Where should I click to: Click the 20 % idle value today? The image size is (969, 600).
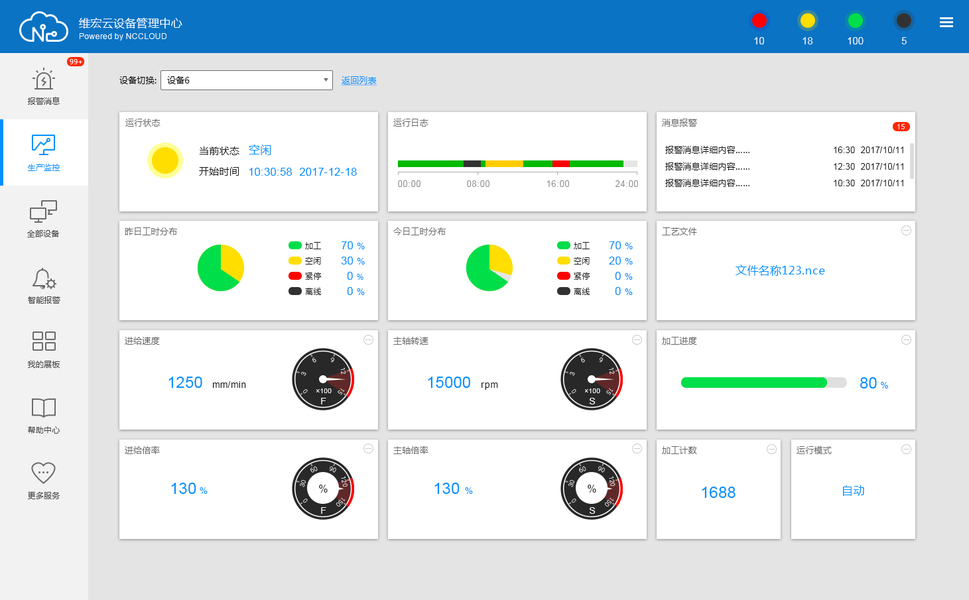tap(620, 261)
